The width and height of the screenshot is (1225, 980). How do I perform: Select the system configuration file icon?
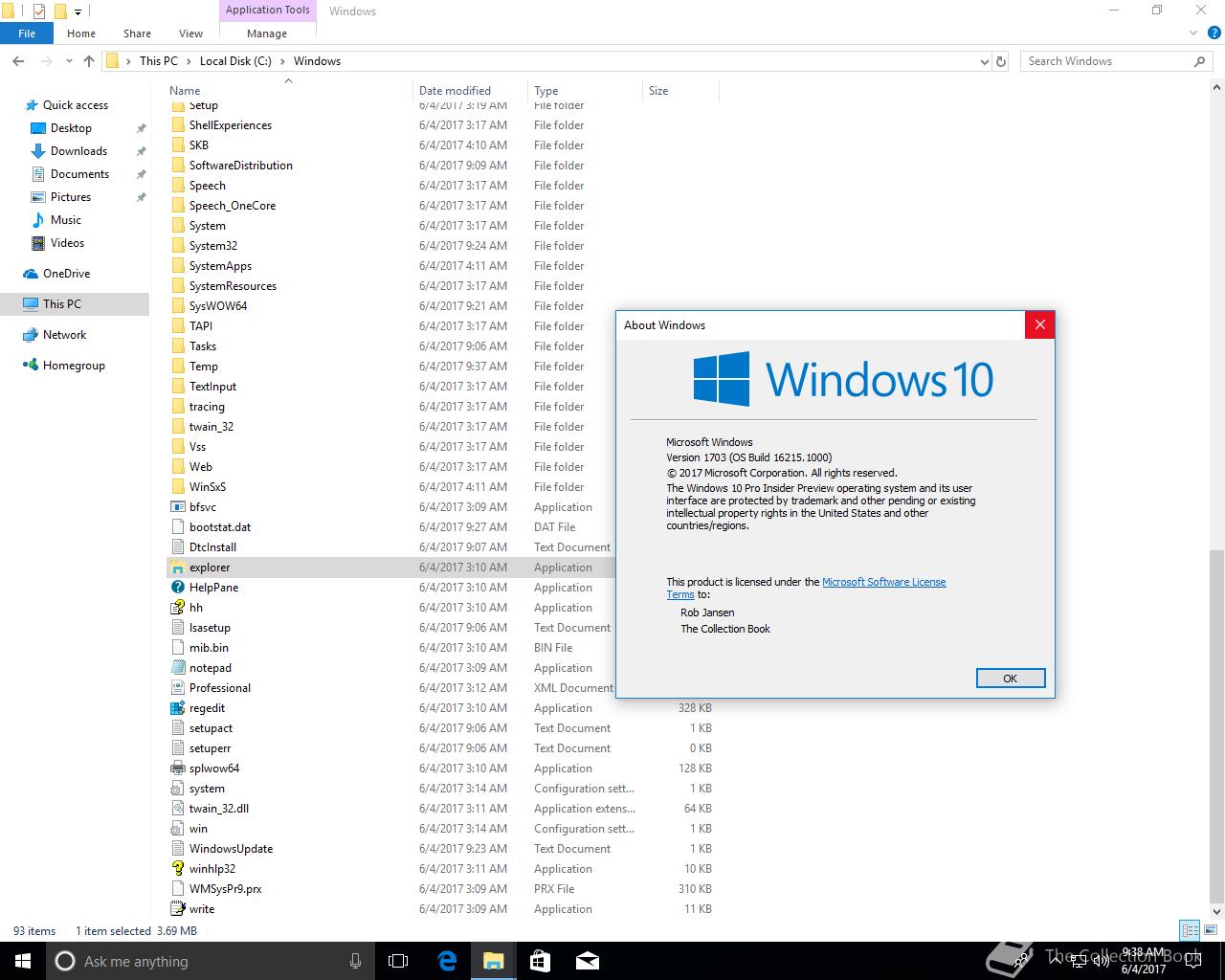177,789
